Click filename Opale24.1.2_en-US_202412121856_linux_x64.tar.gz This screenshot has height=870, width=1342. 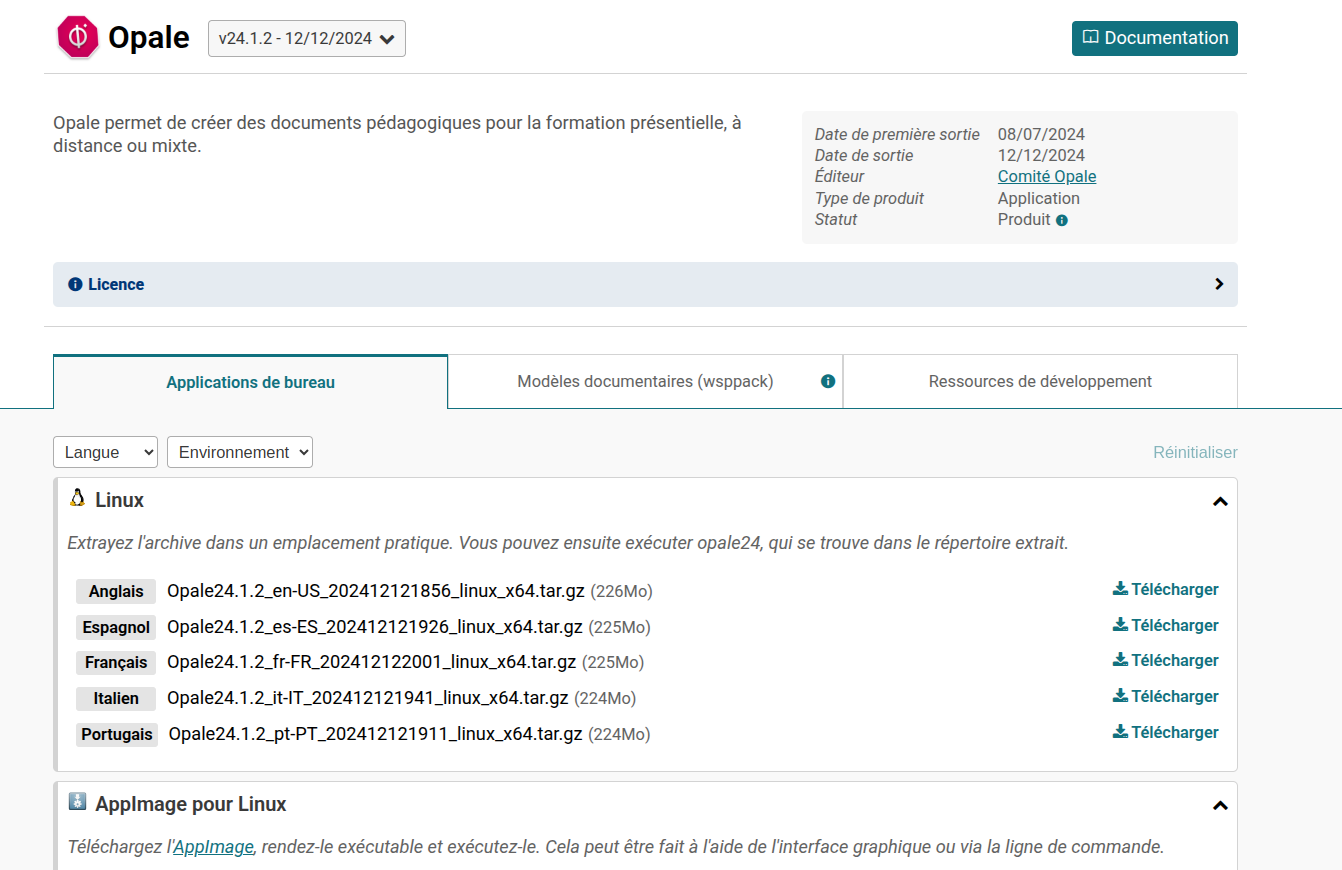click(x=376, y=591)
